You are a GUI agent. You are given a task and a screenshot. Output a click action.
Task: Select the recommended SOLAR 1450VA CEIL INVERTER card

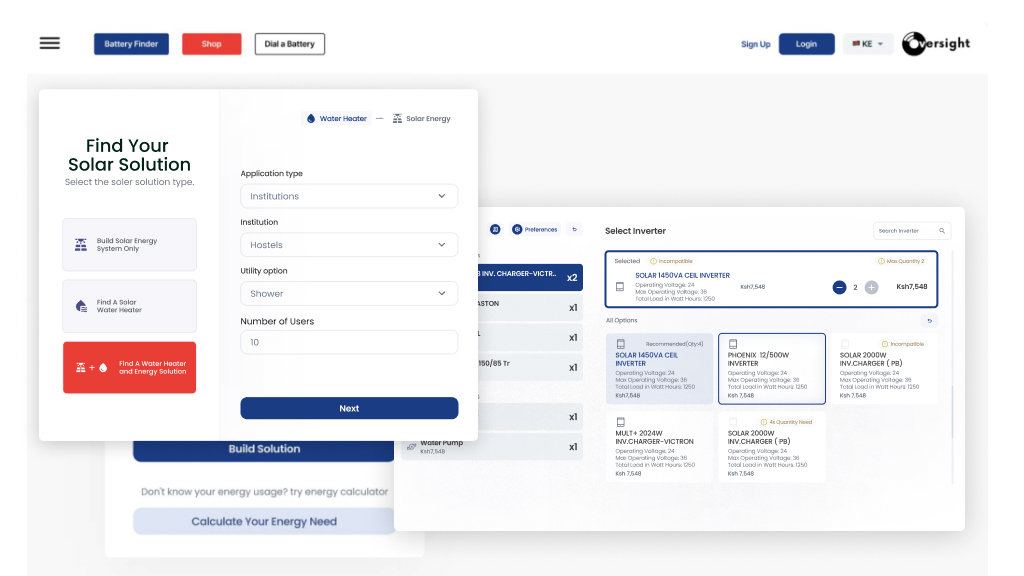coord(659,369)
